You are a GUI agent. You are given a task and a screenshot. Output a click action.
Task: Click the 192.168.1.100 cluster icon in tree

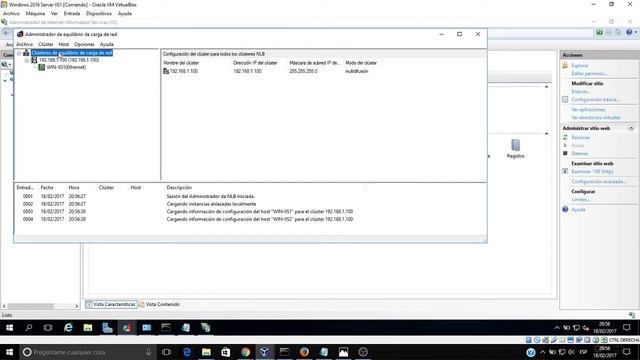(x=34, y=60)
